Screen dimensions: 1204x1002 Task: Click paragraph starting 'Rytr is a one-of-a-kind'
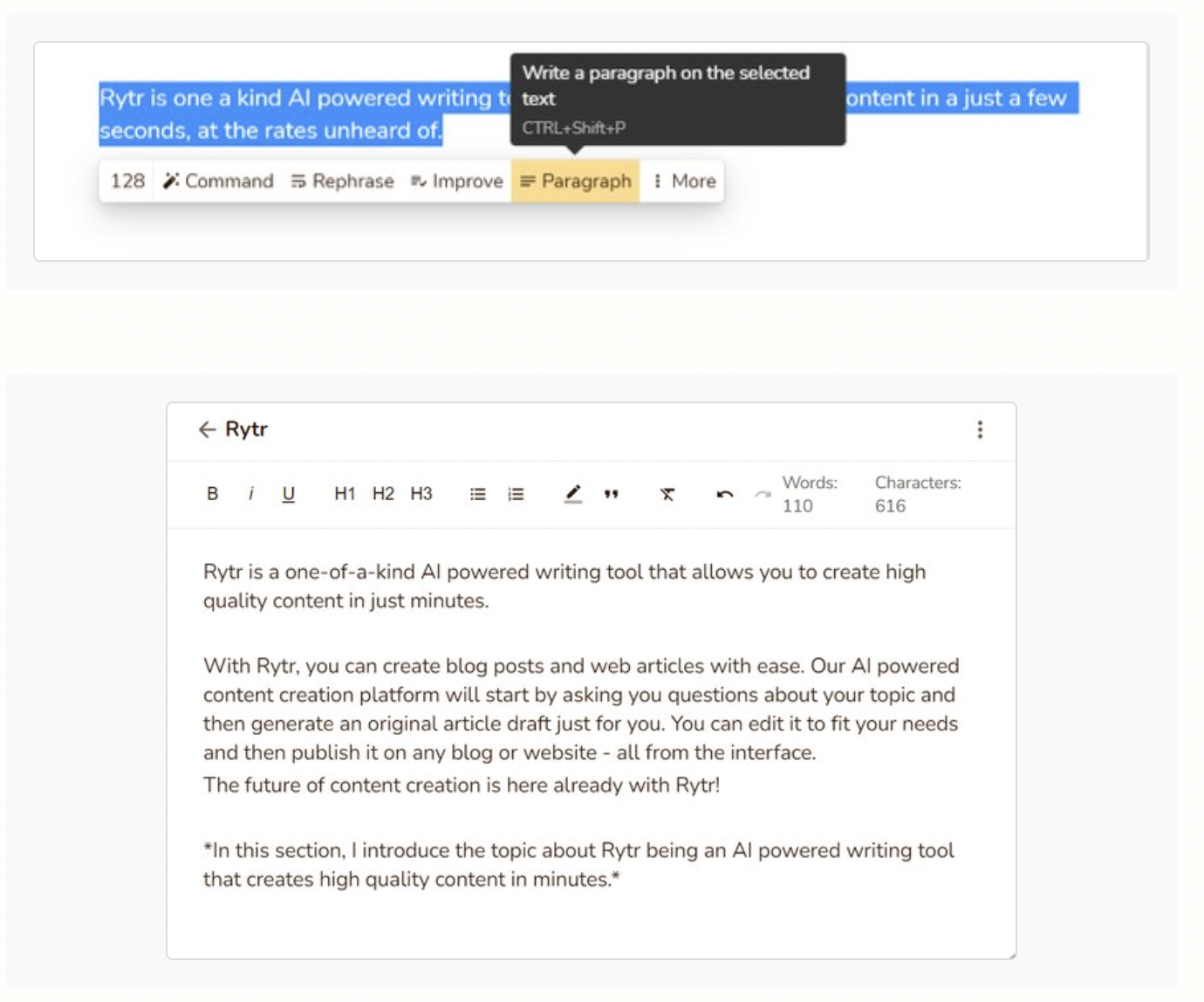coord(564,587)
